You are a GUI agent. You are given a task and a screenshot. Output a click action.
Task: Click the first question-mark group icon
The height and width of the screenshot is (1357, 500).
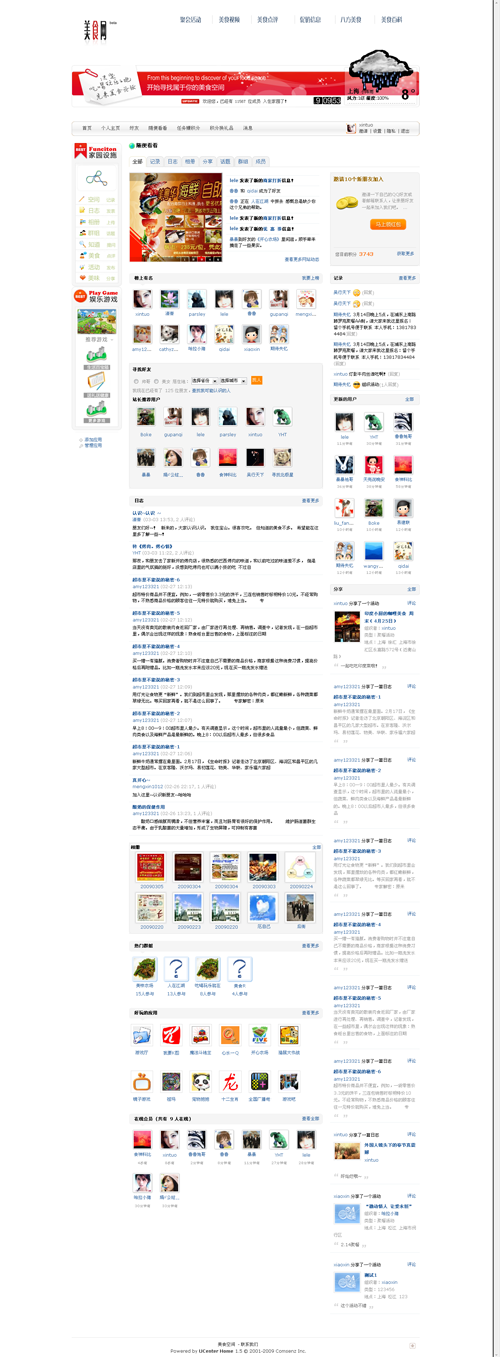[x=176, y=969]
